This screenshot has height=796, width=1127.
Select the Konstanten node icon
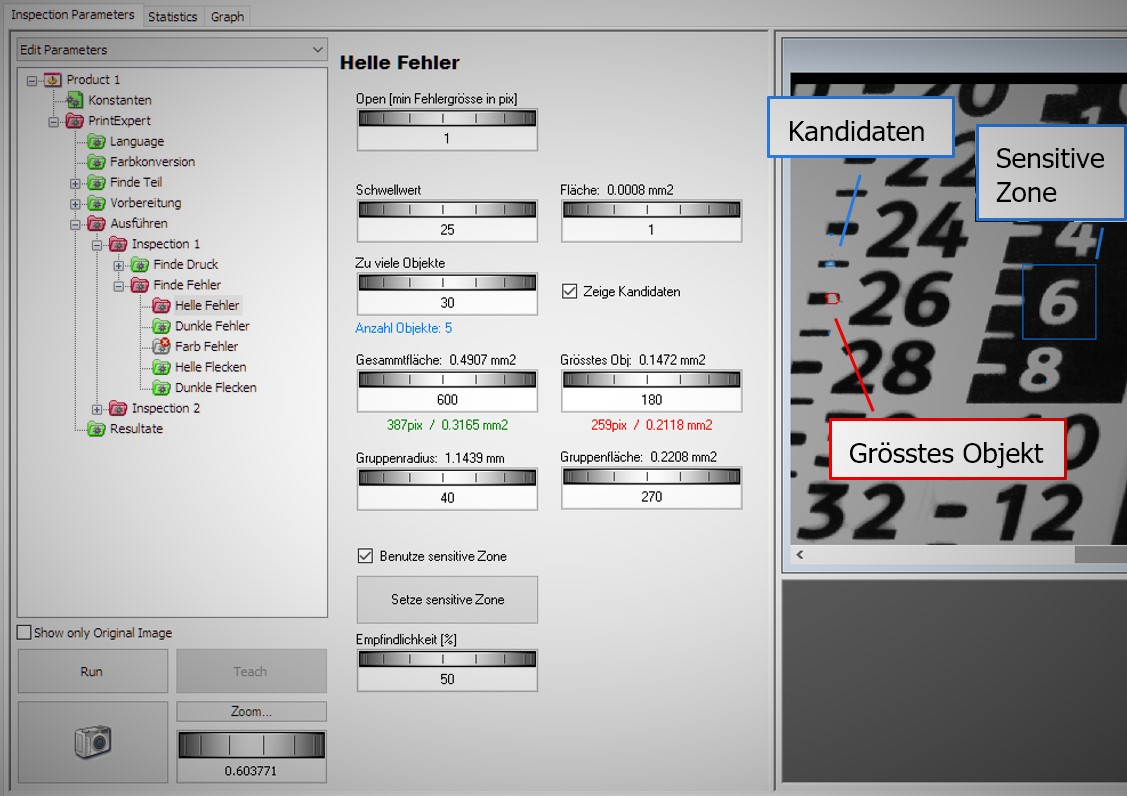click(75, 100)
